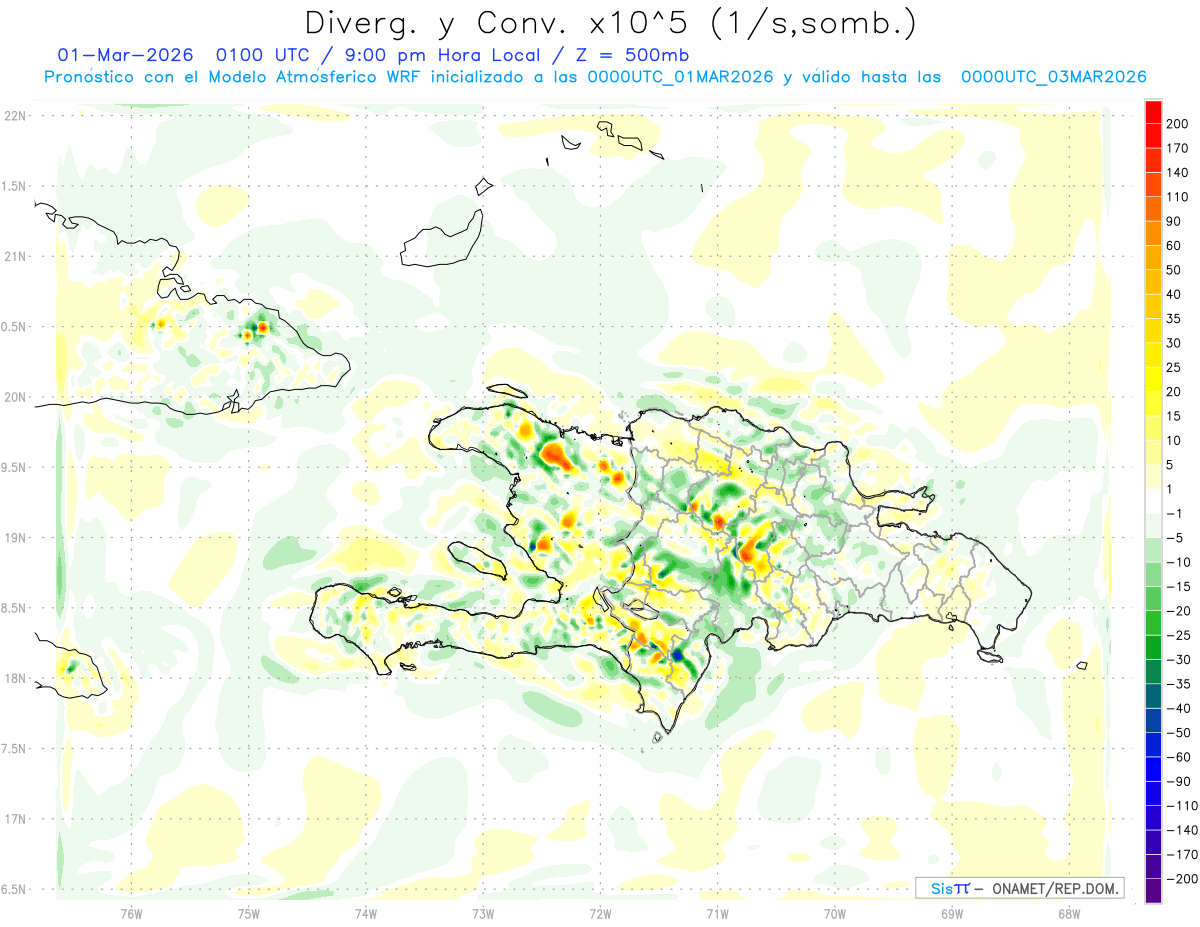Viewport: 1200px width, 927px height.
Task: Click the colorbar label -110
Action: [x=1182, y=806]
